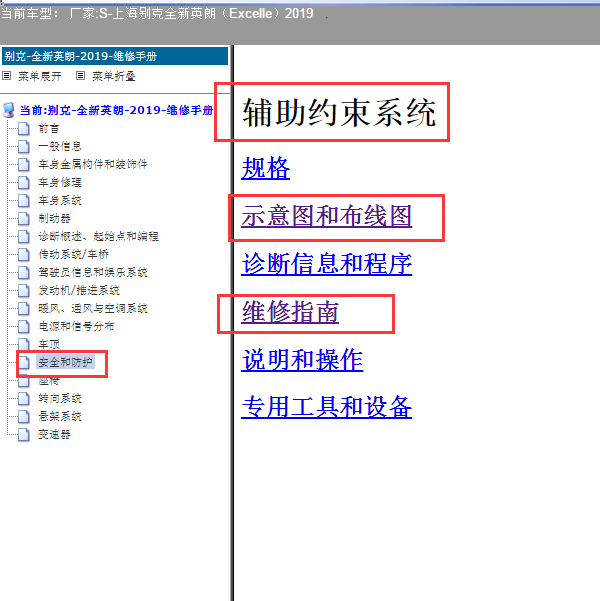Click the 别克-全新英朗-2019-维修手册 blue header bar
Viewport: 600px width, 601px height.
(115, 56)
